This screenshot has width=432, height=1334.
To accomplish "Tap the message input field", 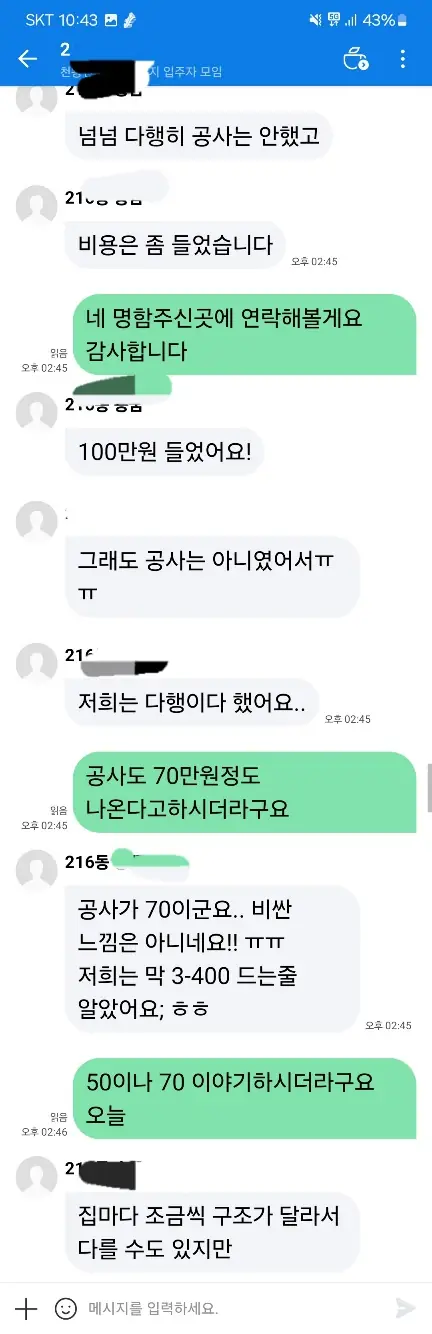I will click(x=234, y=1307).
